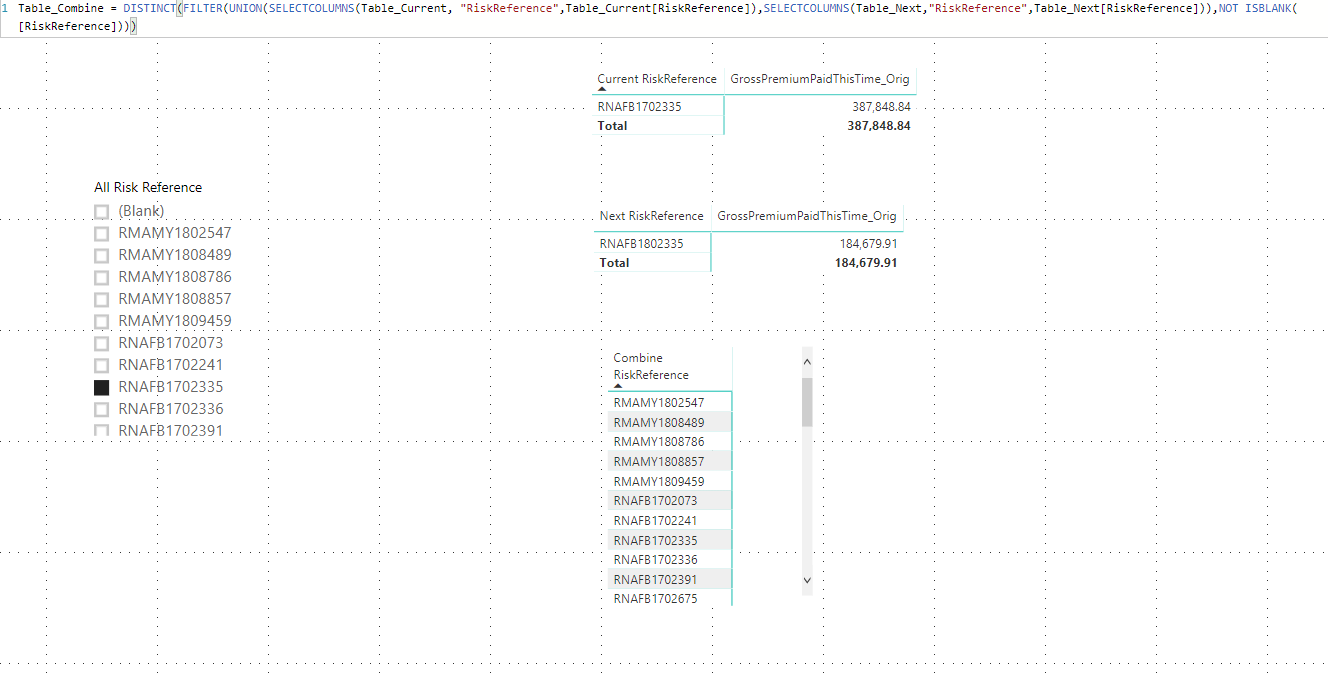Toggle RMAMY1808857 slicer checkbox

coord(101,300)
